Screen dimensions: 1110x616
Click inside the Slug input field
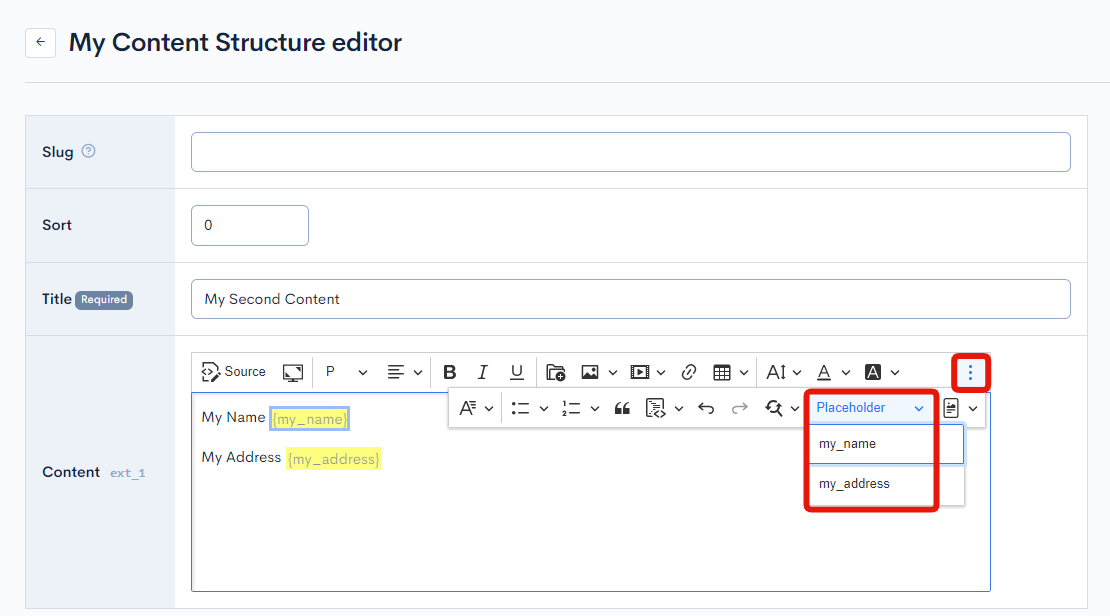pyautogui.click(x=630, y=151)
